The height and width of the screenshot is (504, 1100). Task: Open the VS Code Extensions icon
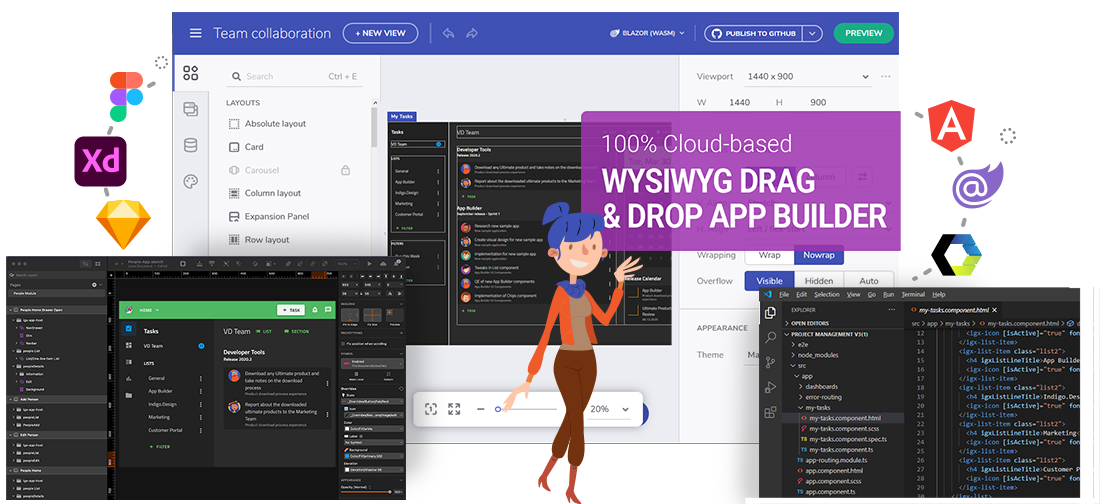(770, 412)
